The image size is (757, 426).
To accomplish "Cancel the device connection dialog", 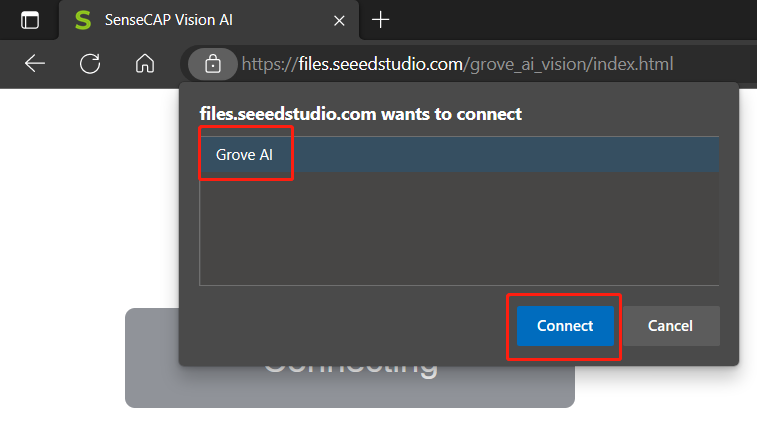I will coord(670,326).
